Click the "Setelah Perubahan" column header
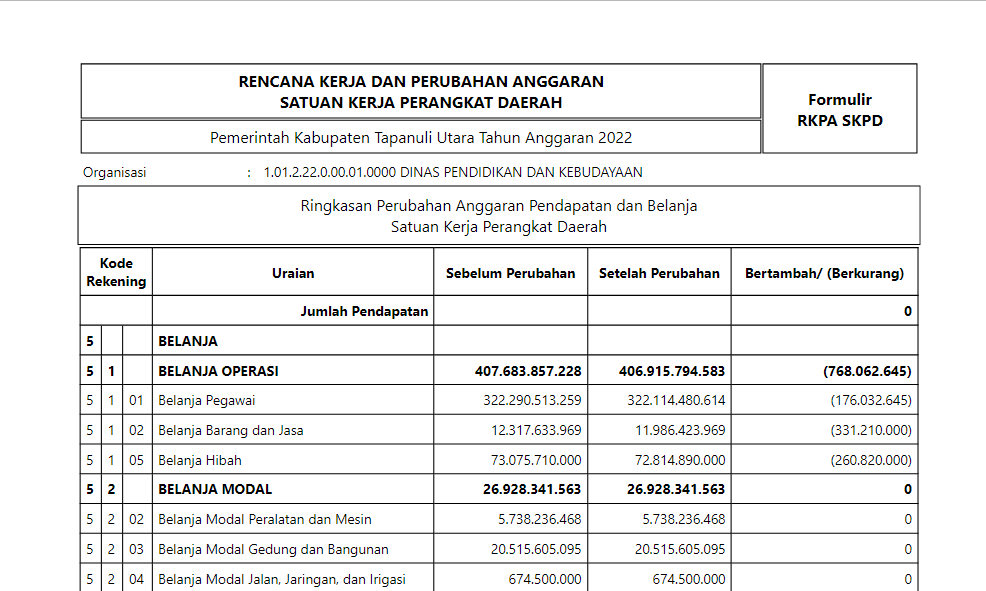This screenshot has width=986, height=591. pos(659,273)
